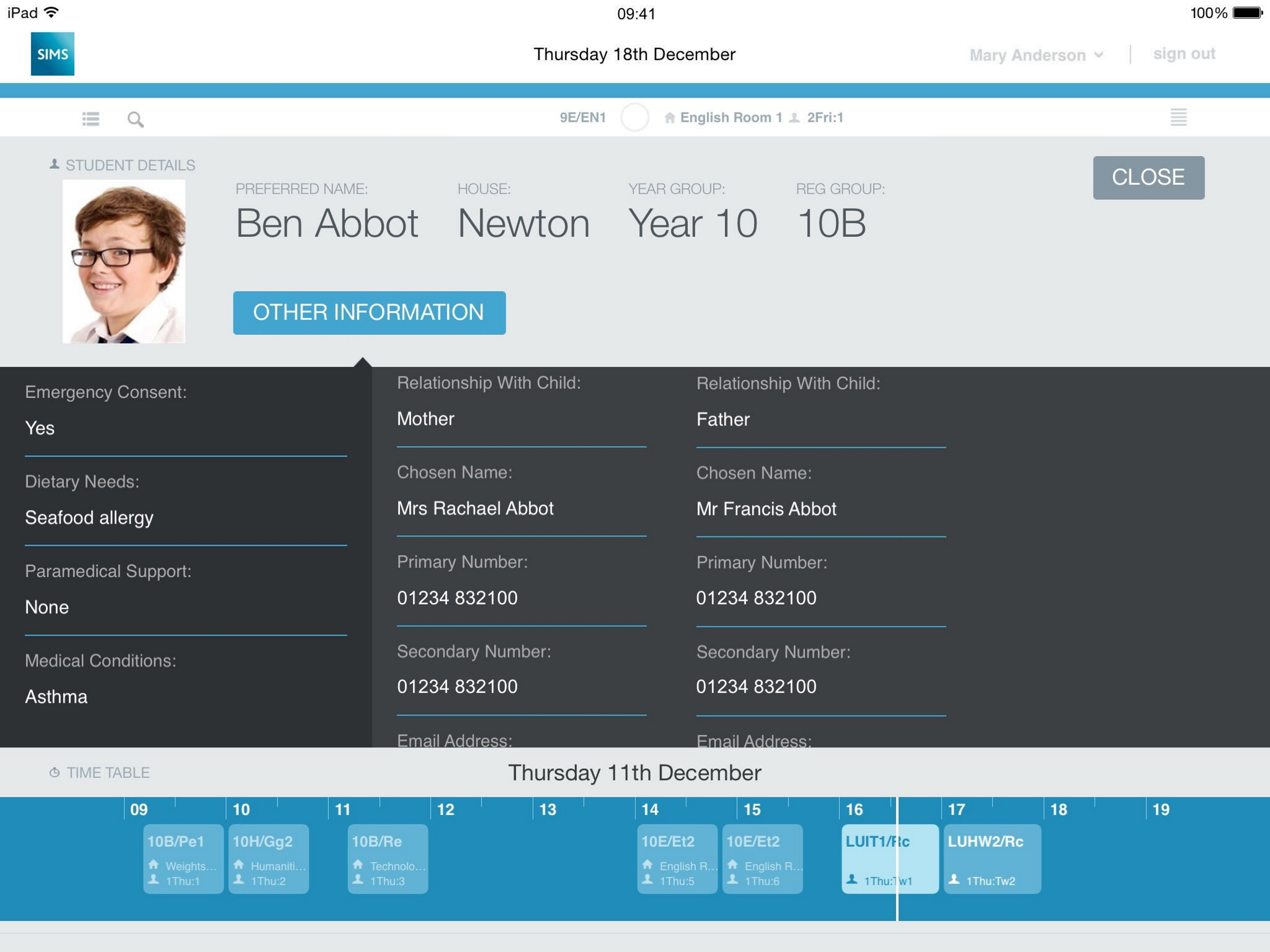1270x952 pixels.
Task: Open the list view icon
Action: tap(91, 119)
